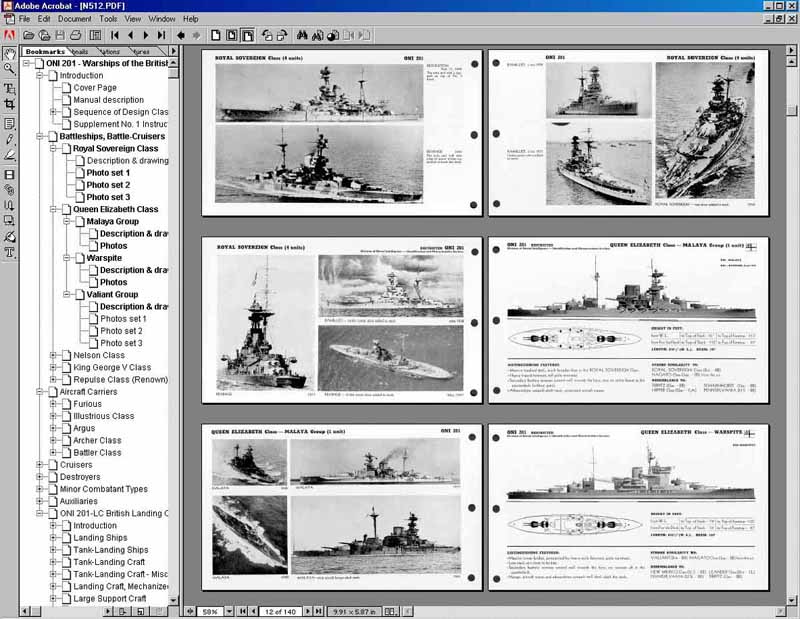Click Last Page button in status bar
Viewport: 800px width, 619px height.
[x=318, y=611]
